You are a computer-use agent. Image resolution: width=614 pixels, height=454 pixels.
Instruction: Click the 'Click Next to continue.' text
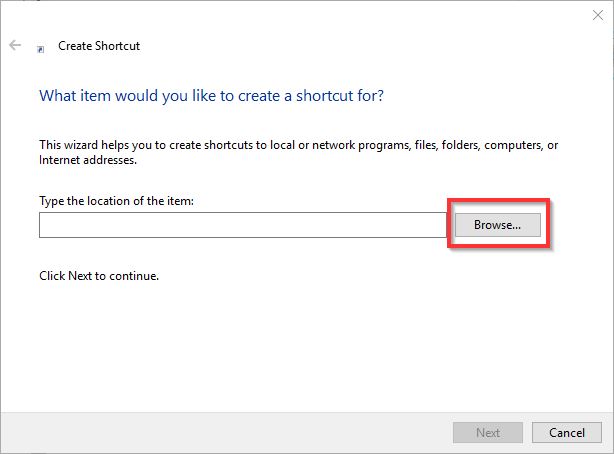coord(98,275)
